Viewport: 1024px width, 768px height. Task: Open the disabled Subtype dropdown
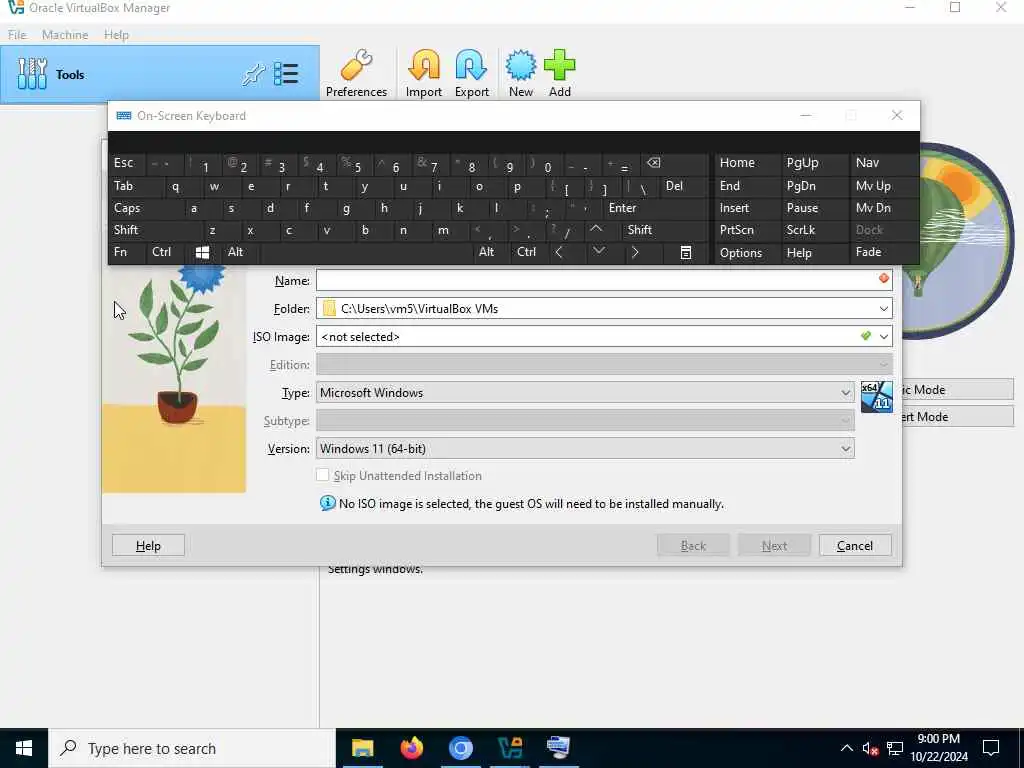click(x=585, y=421)
